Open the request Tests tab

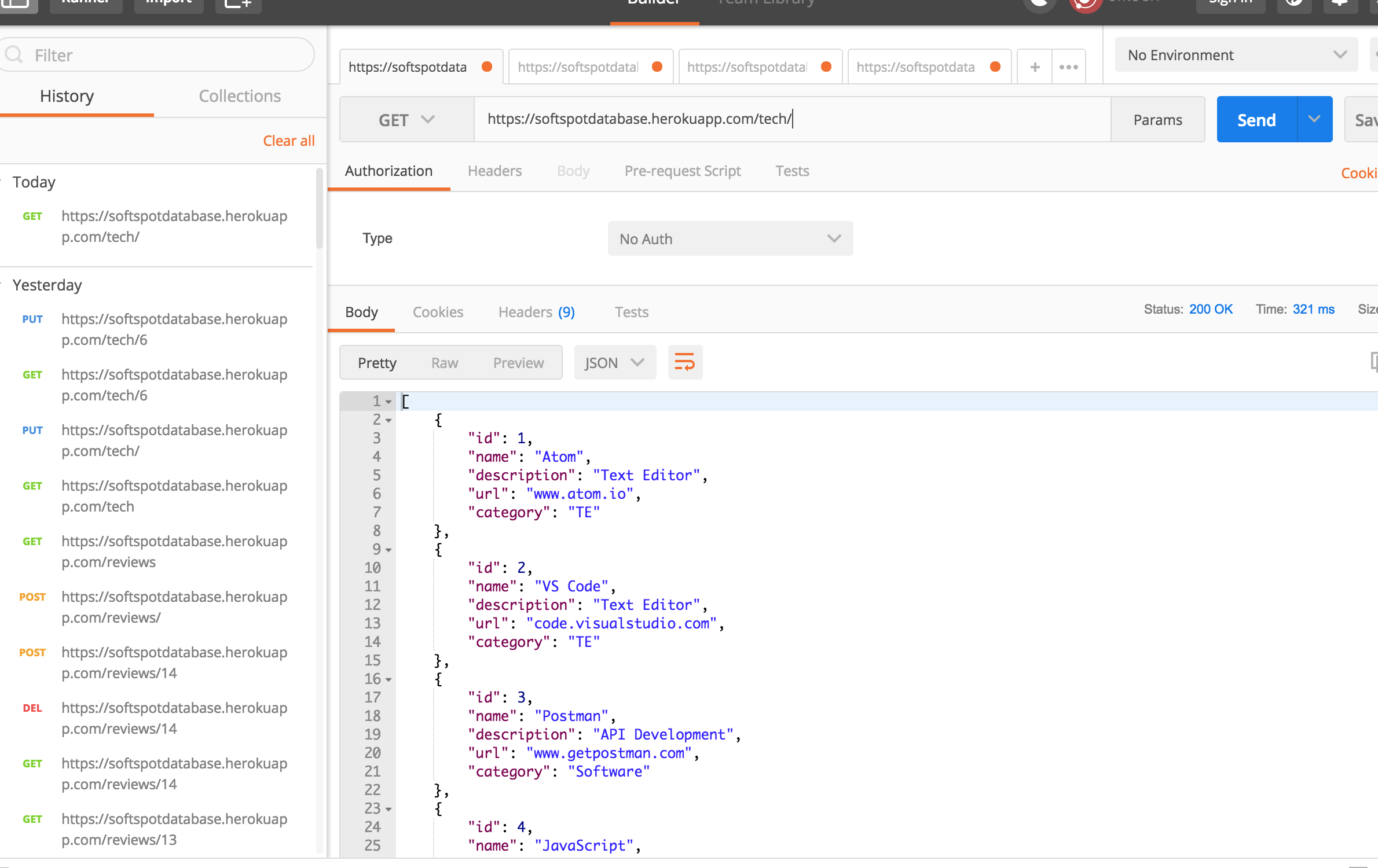click(x=793, y=171)
